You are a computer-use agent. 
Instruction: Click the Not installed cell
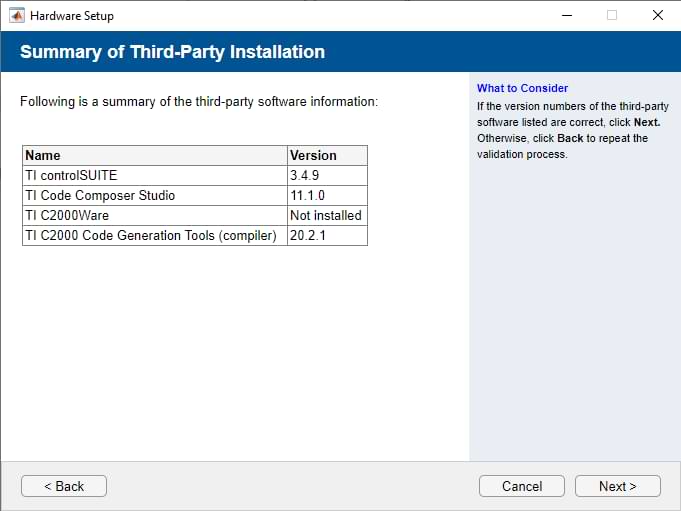[327, 215]
